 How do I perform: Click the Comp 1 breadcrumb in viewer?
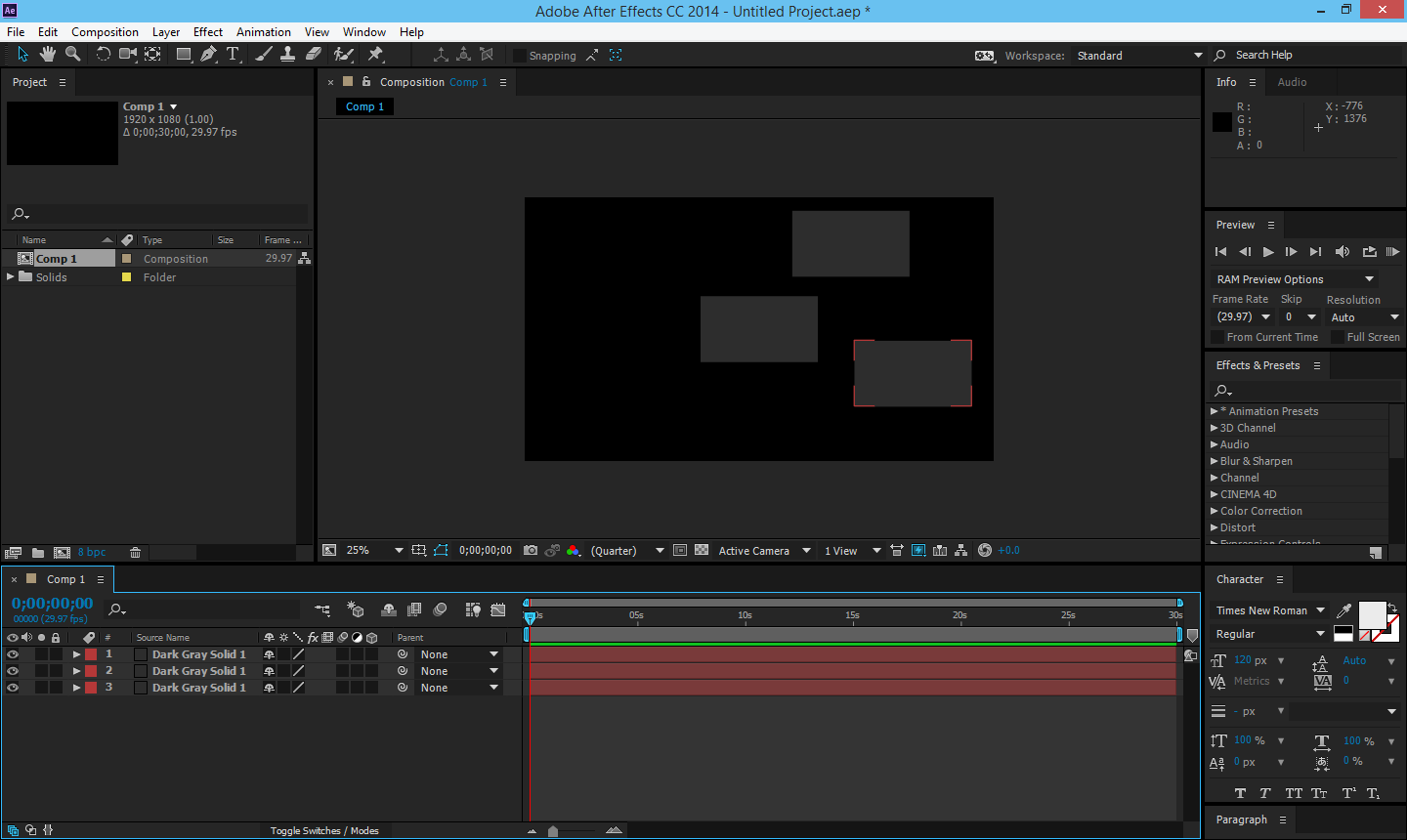pyautogui.click(x=365, y=106)
